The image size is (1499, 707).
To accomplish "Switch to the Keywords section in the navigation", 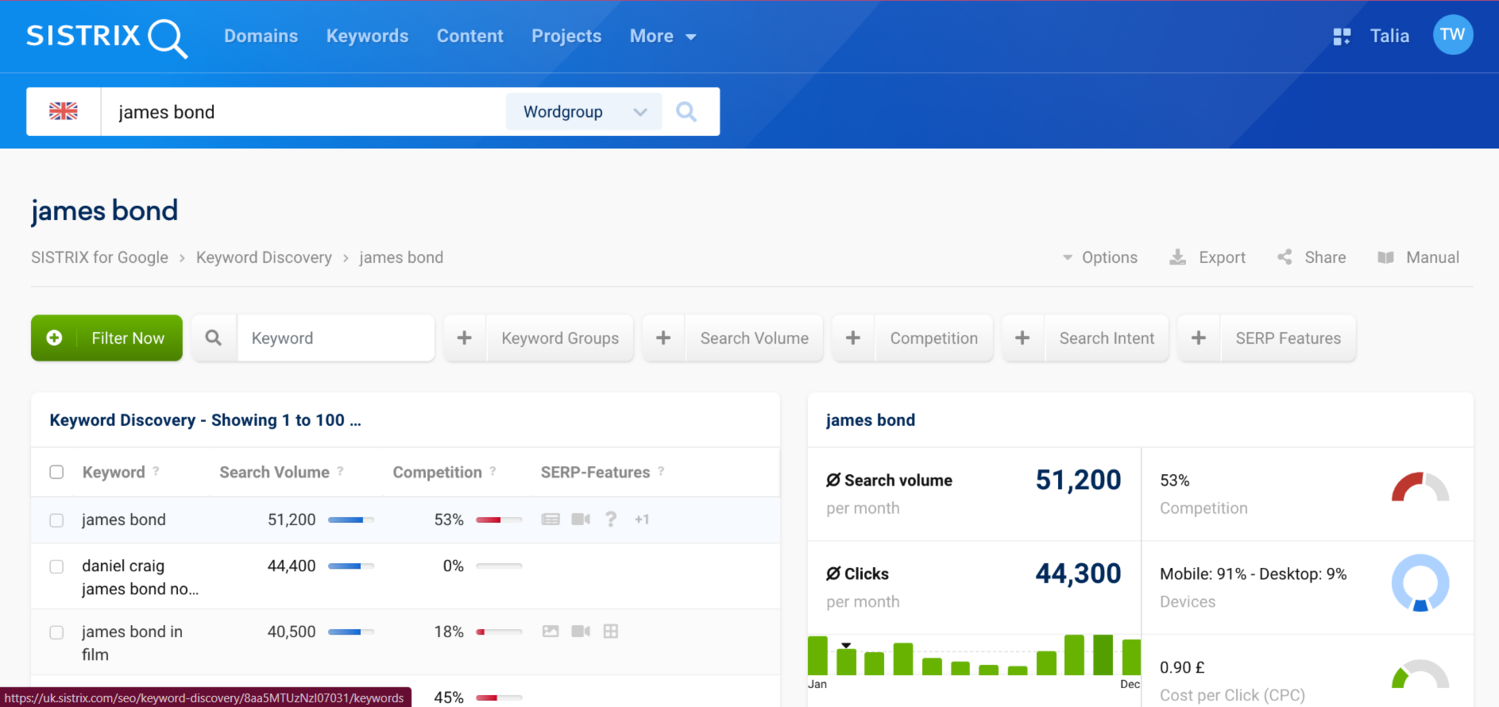I will [x=367, y=36].
